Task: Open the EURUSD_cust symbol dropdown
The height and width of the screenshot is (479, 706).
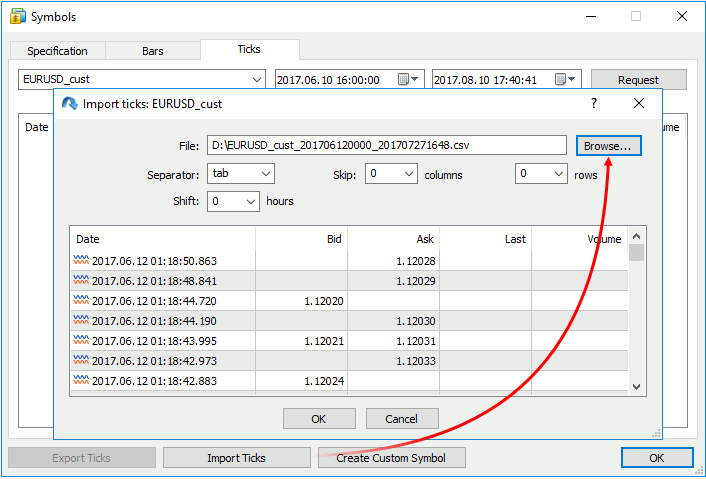Action: click(x=257, y=80)
